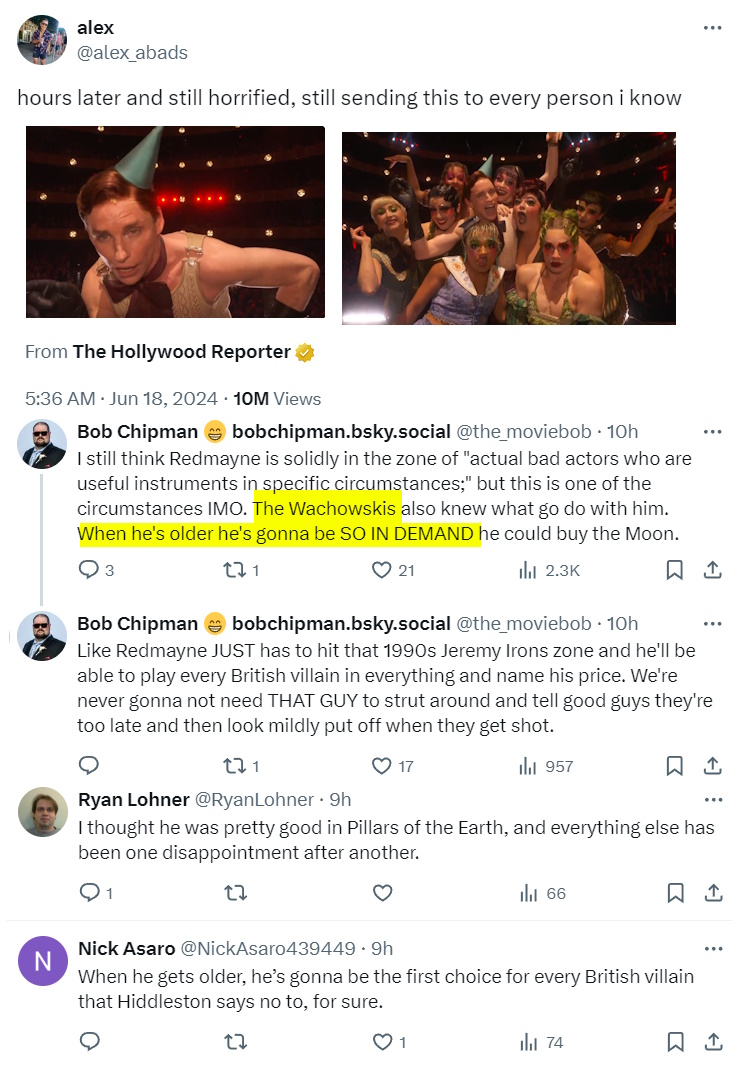Open more menu on Nick Asaro's reply
744x1066 pixels.
pyautogui.click(x=712, y=948)
